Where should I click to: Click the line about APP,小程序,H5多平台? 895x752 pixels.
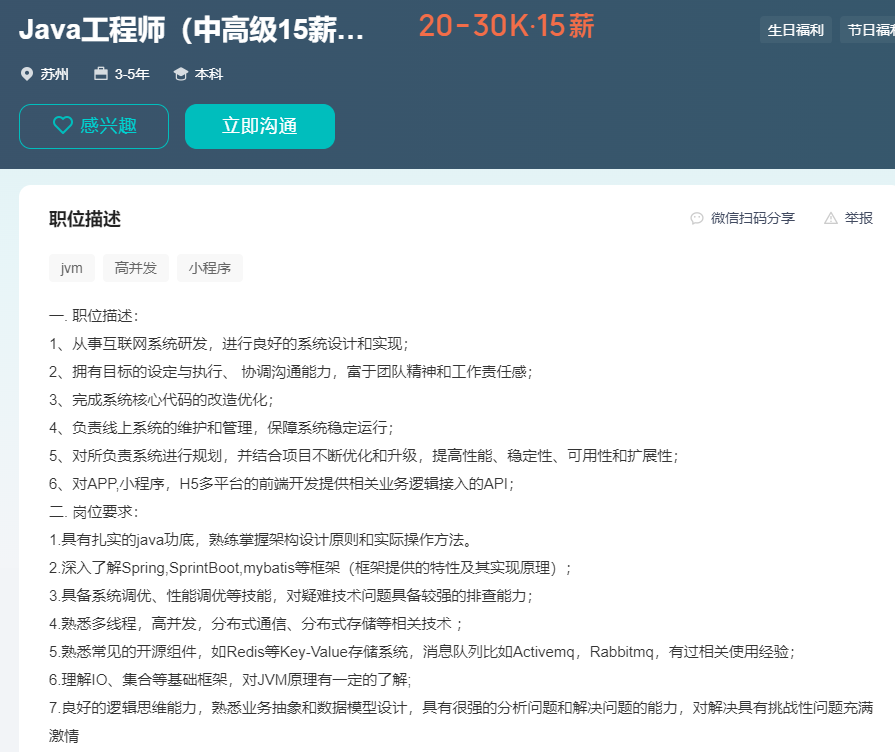281,484
